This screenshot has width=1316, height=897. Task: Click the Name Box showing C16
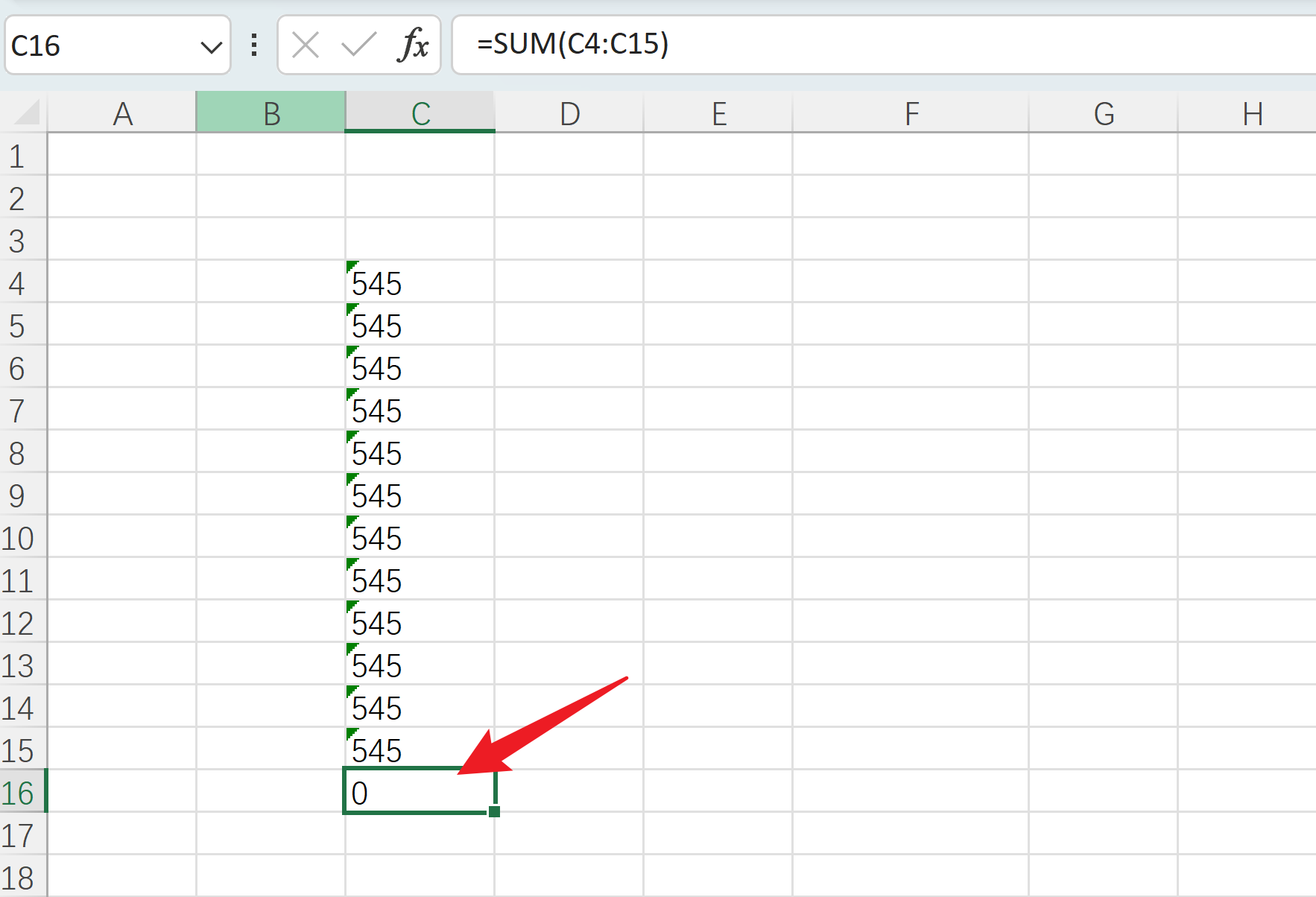pyautogui.click(x=97, y=45)
